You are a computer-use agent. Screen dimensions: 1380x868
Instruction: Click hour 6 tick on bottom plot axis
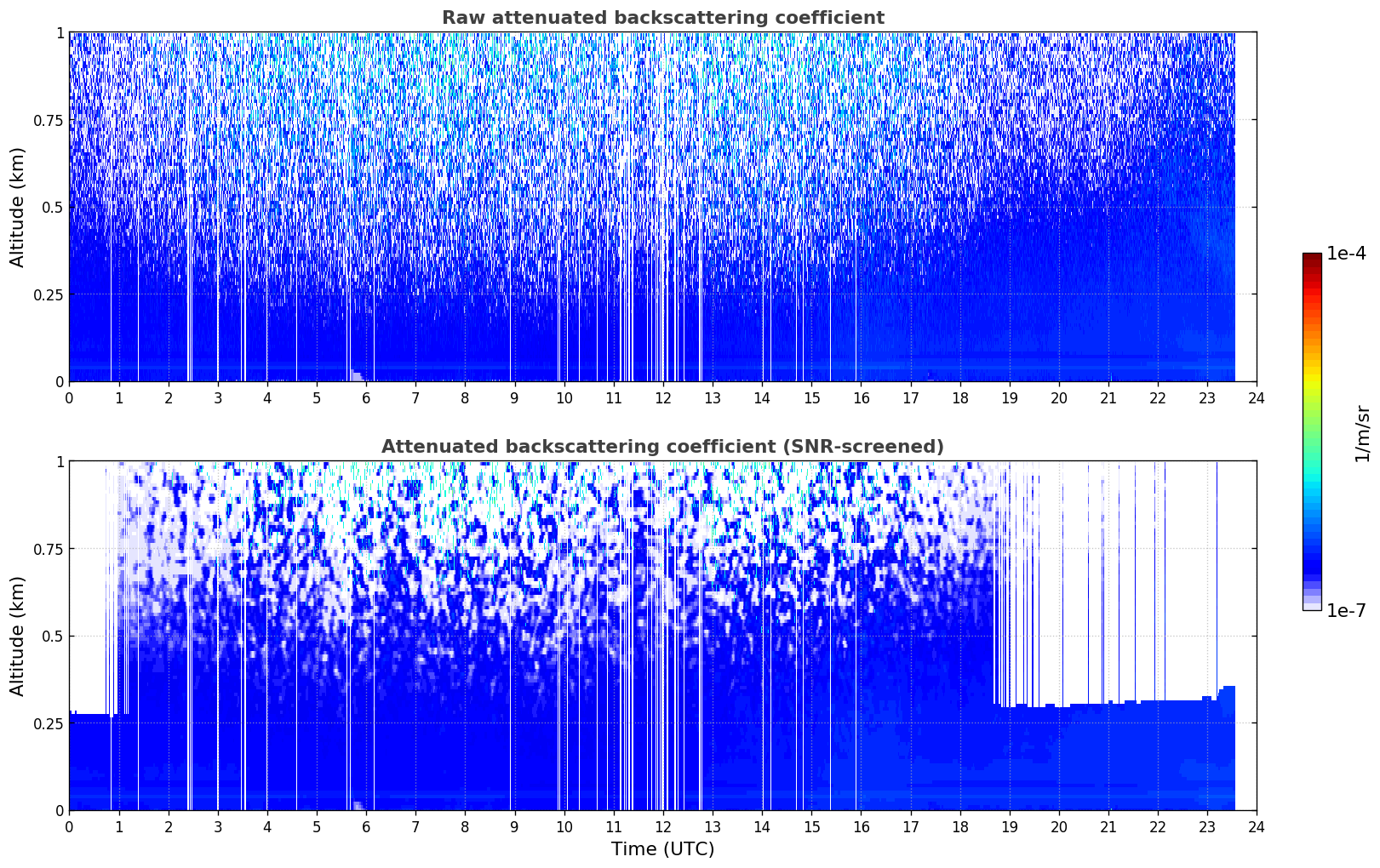point(366,826)
